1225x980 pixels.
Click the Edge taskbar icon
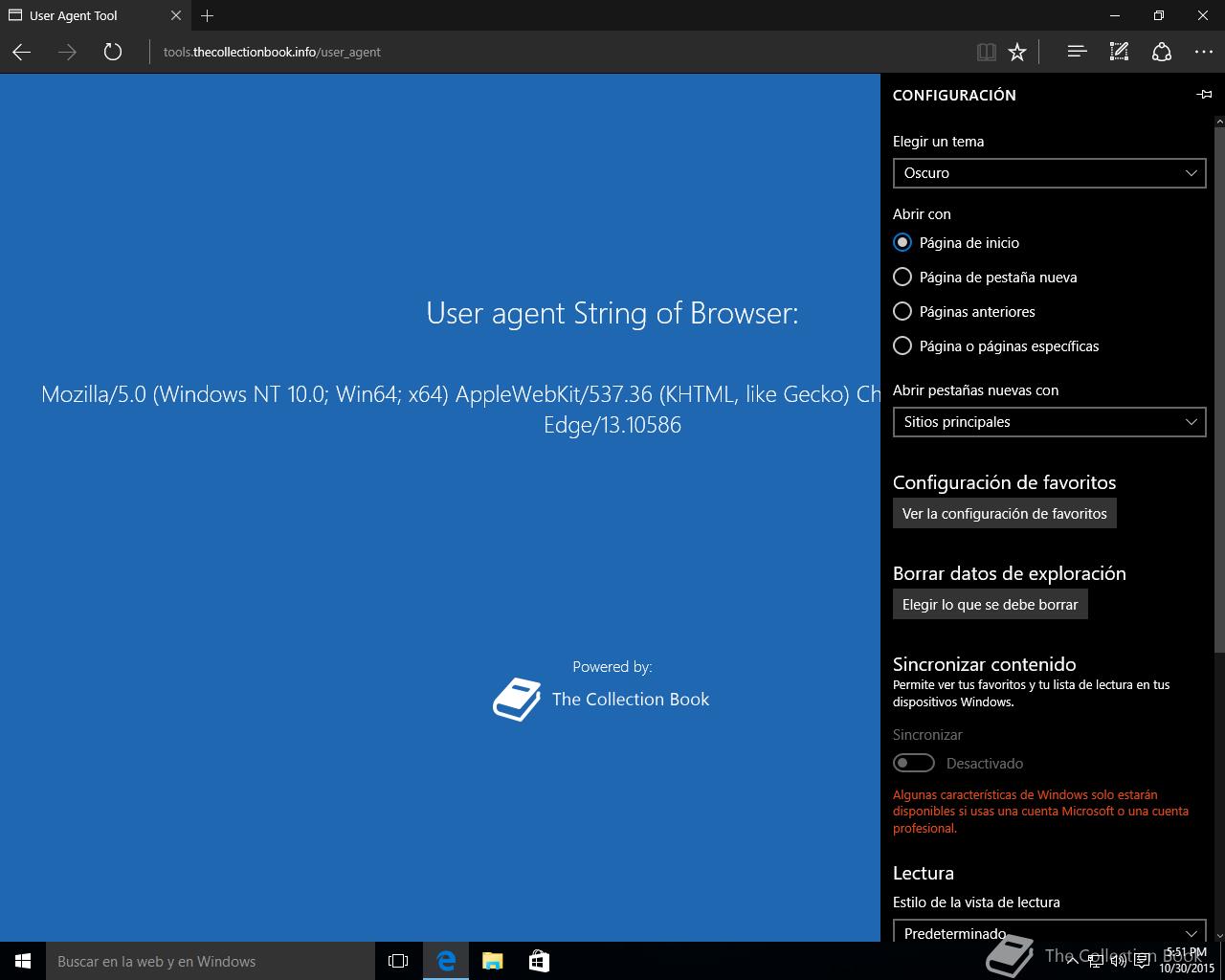point(446,961)
